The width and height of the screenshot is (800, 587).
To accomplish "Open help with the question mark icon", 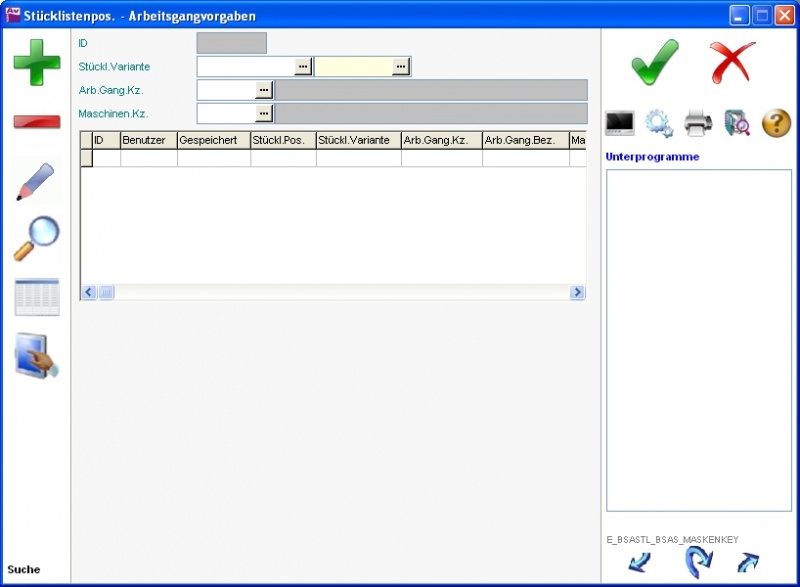I will point(777,123).
